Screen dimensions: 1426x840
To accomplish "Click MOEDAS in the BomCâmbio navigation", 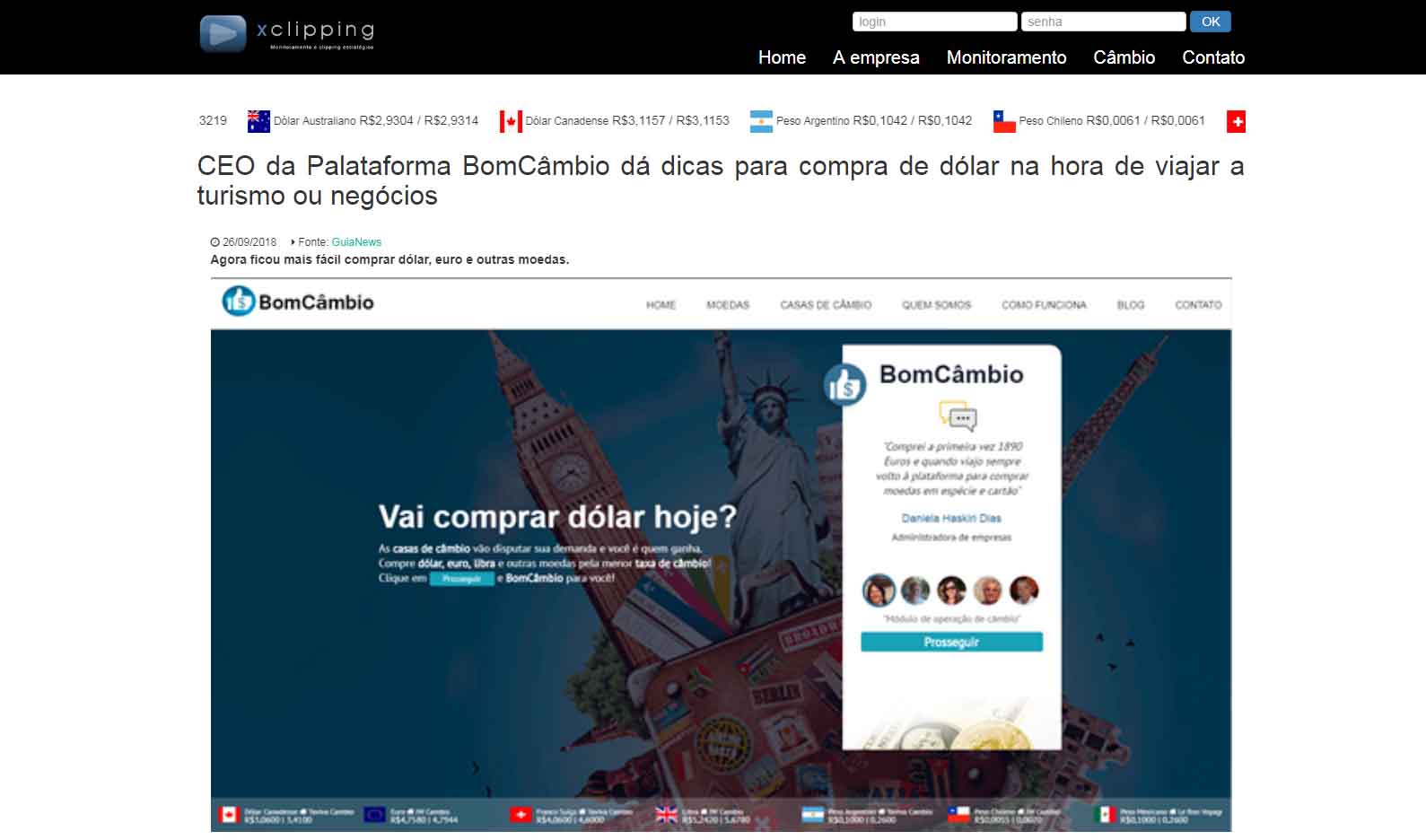I will pyautogui.click(x=728, y=305).
